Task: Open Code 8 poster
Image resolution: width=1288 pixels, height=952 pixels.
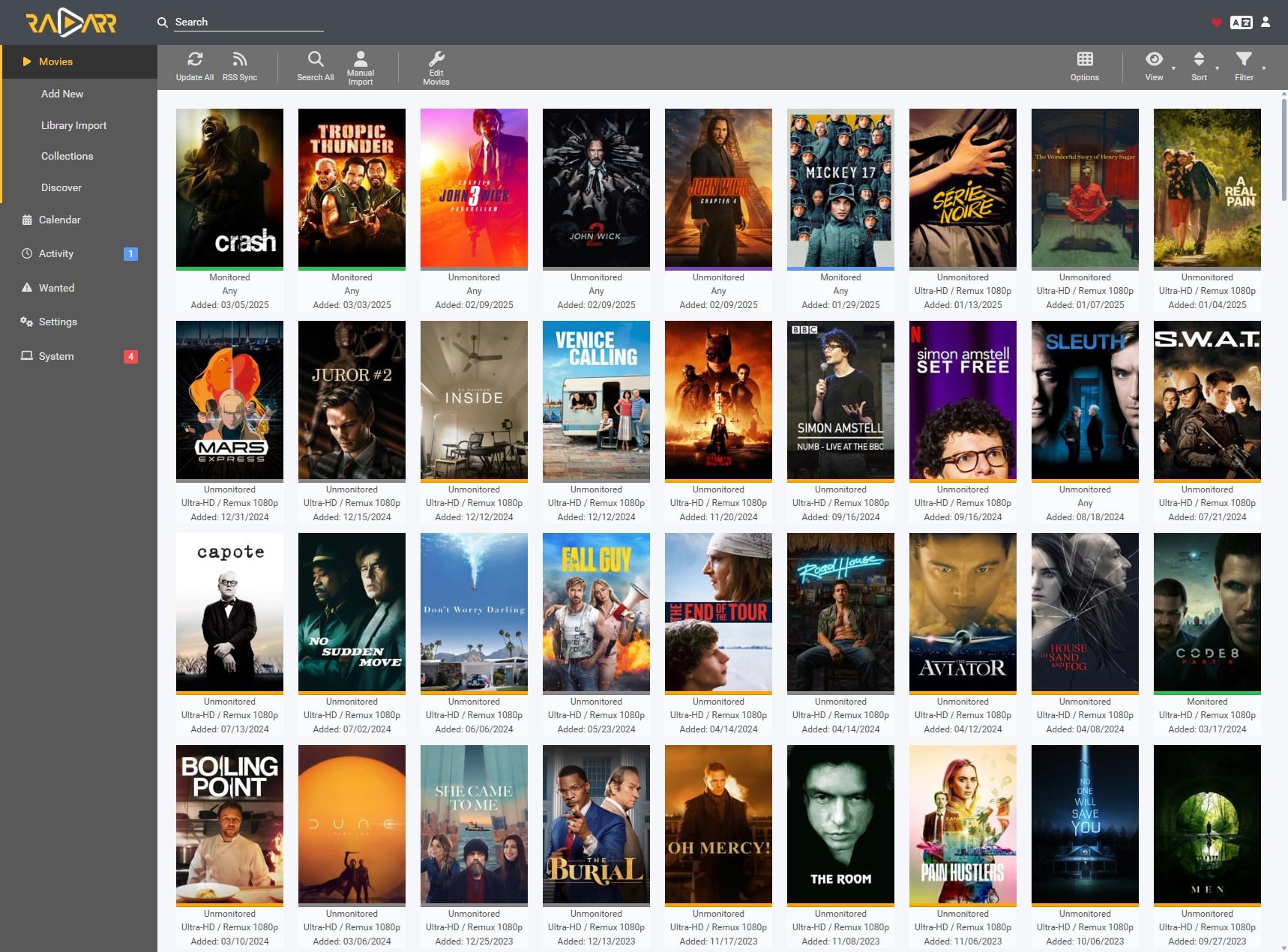Action: [1207, 612]
